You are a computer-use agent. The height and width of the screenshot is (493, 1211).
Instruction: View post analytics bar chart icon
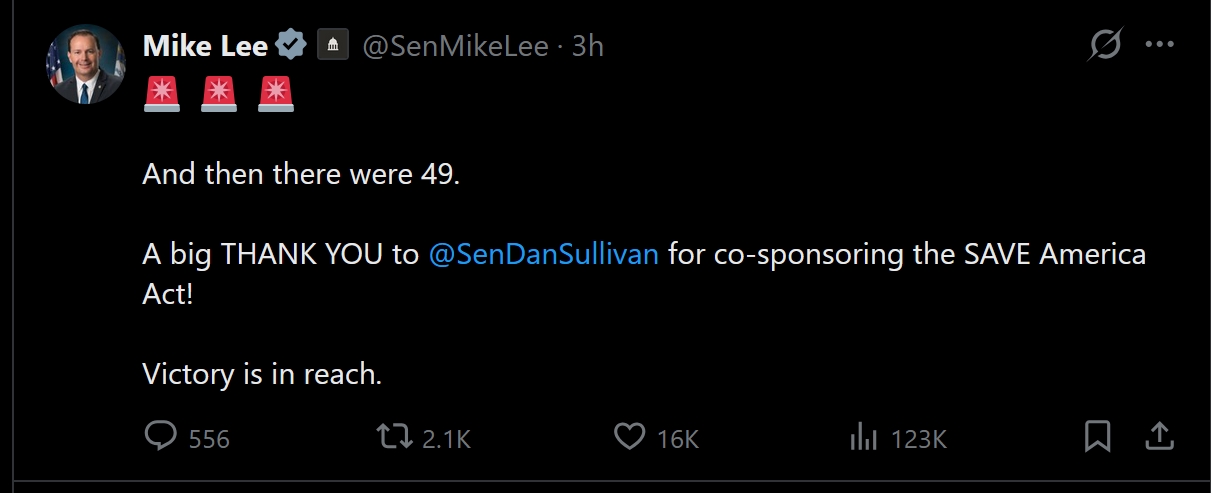click(863, 437)
